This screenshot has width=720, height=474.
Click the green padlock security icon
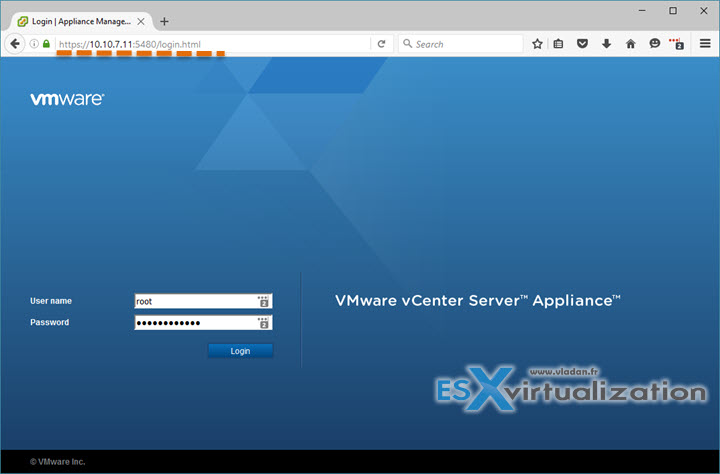coord(46,44)
